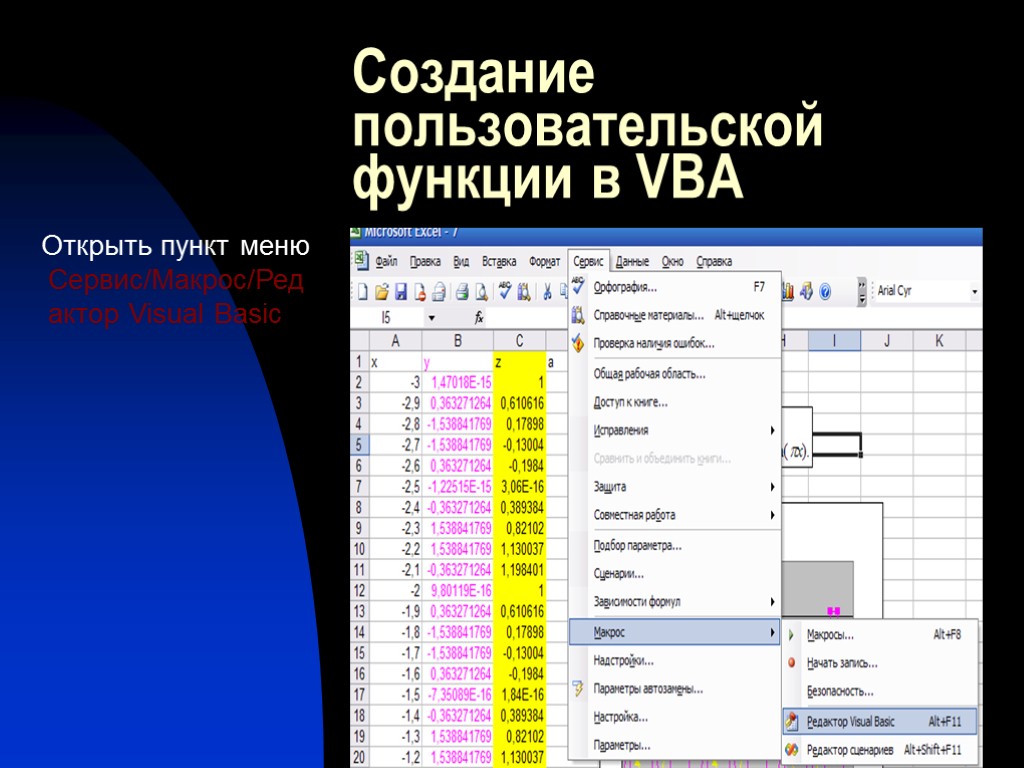Expand the Защита submenu arrow

coord(772,487)
